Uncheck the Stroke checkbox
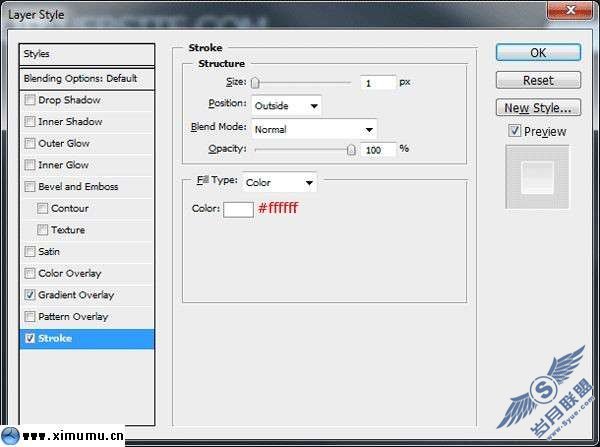 pyautogui.click(x=30, y=338)
